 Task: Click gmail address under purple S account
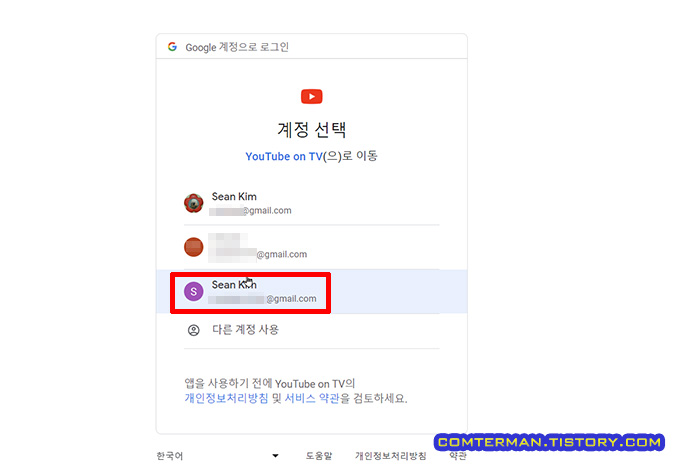[x=263, y=299]
